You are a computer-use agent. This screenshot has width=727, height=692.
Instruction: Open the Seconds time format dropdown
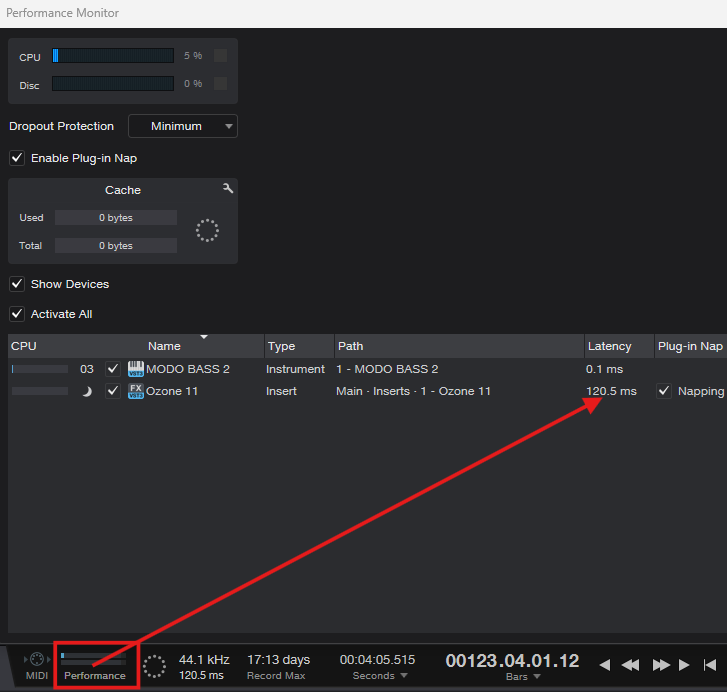[380, 675]
